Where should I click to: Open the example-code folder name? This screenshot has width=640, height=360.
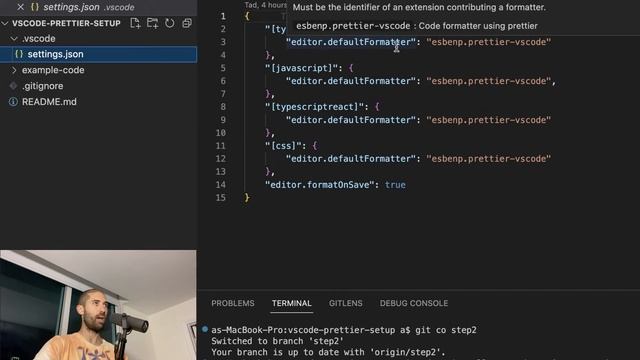coord(53,70)
